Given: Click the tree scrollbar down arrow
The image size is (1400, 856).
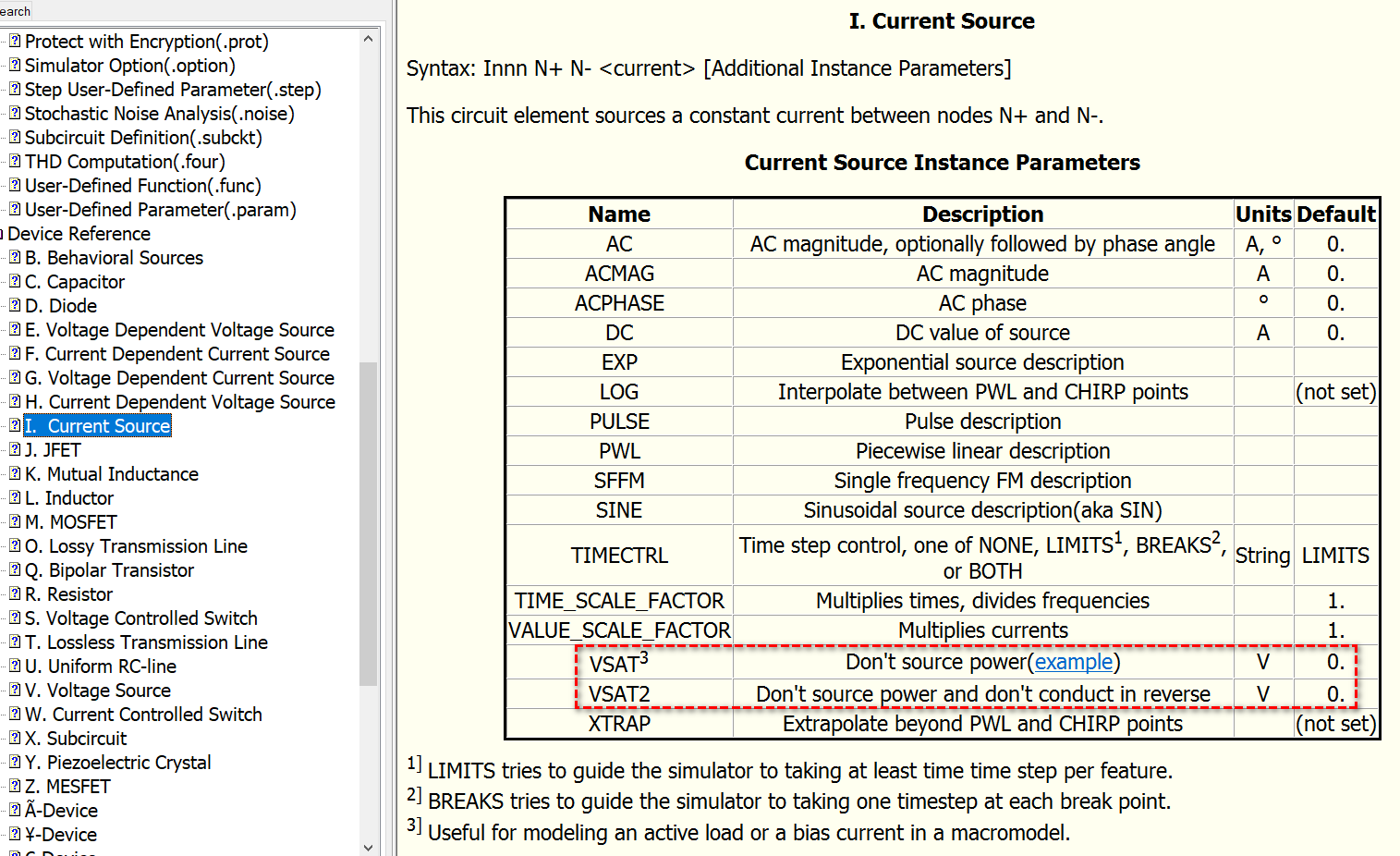Looking at the screenshot, I should [x=369, y=847].
